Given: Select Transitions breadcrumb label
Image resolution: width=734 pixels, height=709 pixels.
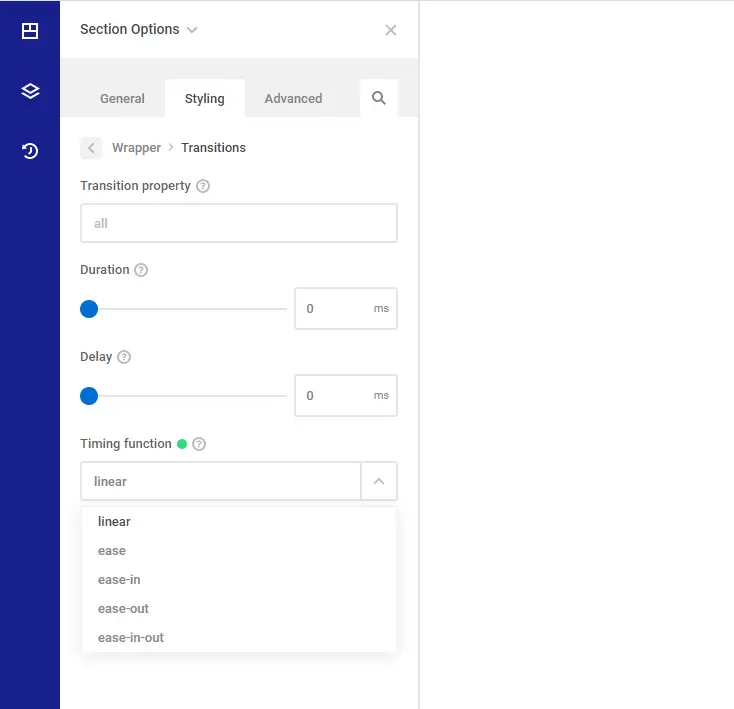Looking at the screenshot, I should pyautogui.click(x=213, y=148).
